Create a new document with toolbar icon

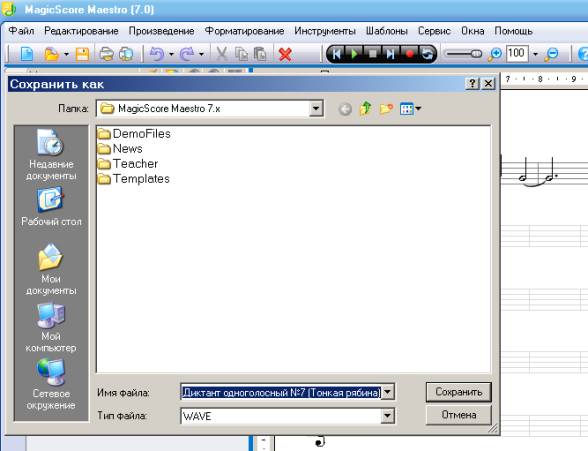[x=27, y=54]
